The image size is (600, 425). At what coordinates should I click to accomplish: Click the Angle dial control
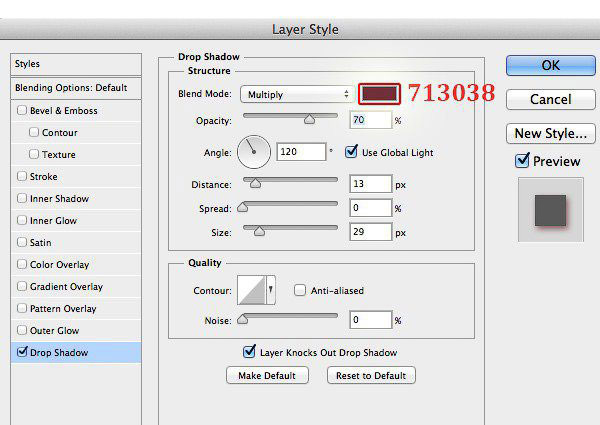pos(254,152)
